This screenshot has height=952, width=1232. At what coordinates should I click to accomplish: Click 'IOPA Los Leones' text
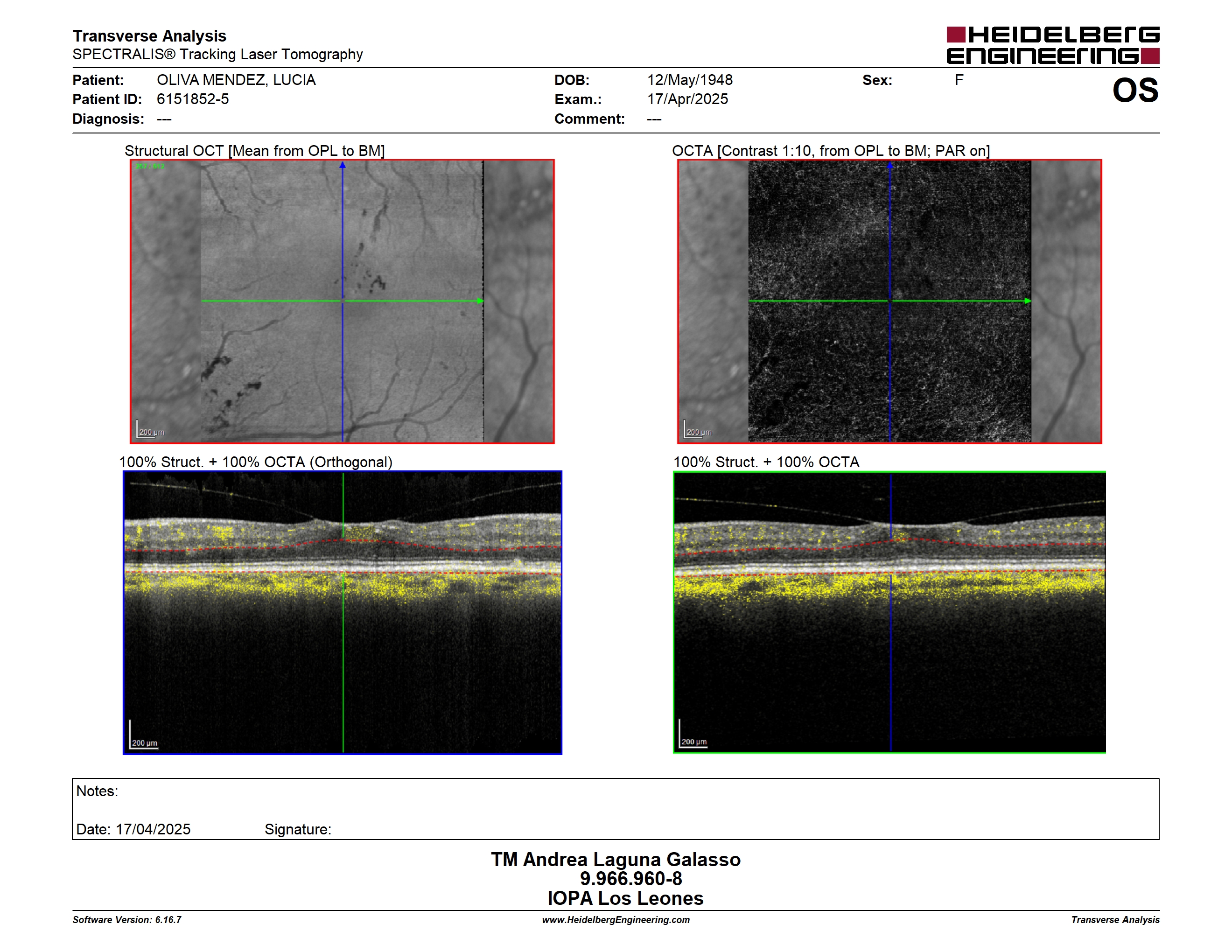(x=626, y=898)
